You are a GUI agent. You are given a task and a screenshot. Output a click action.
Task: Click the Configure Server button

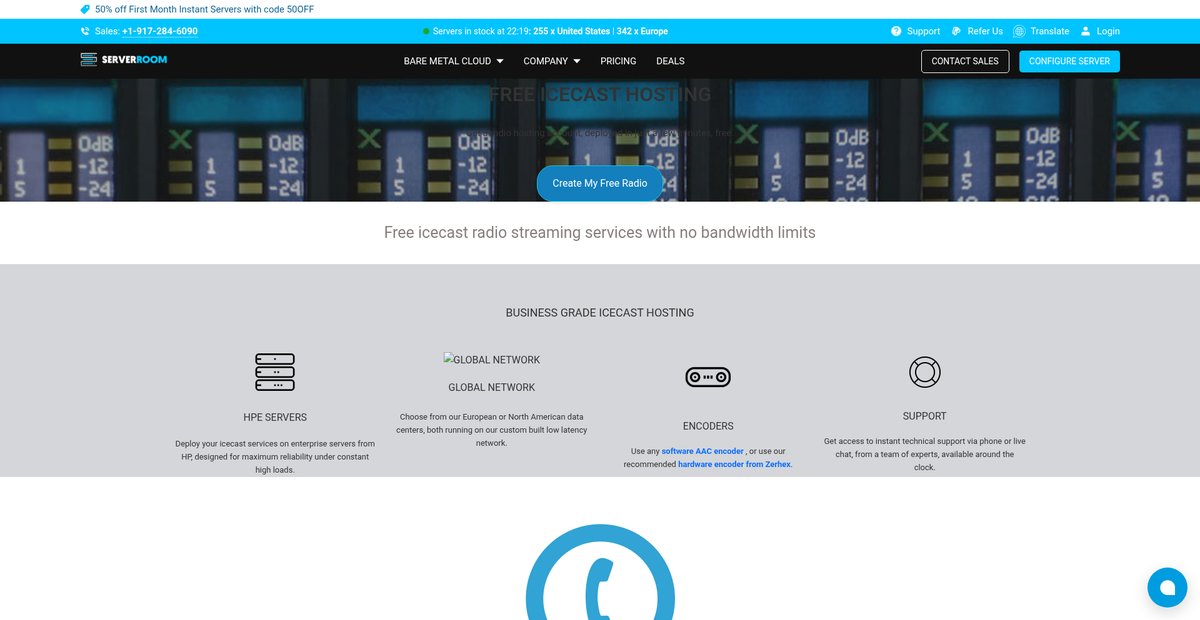point(1069,61)
